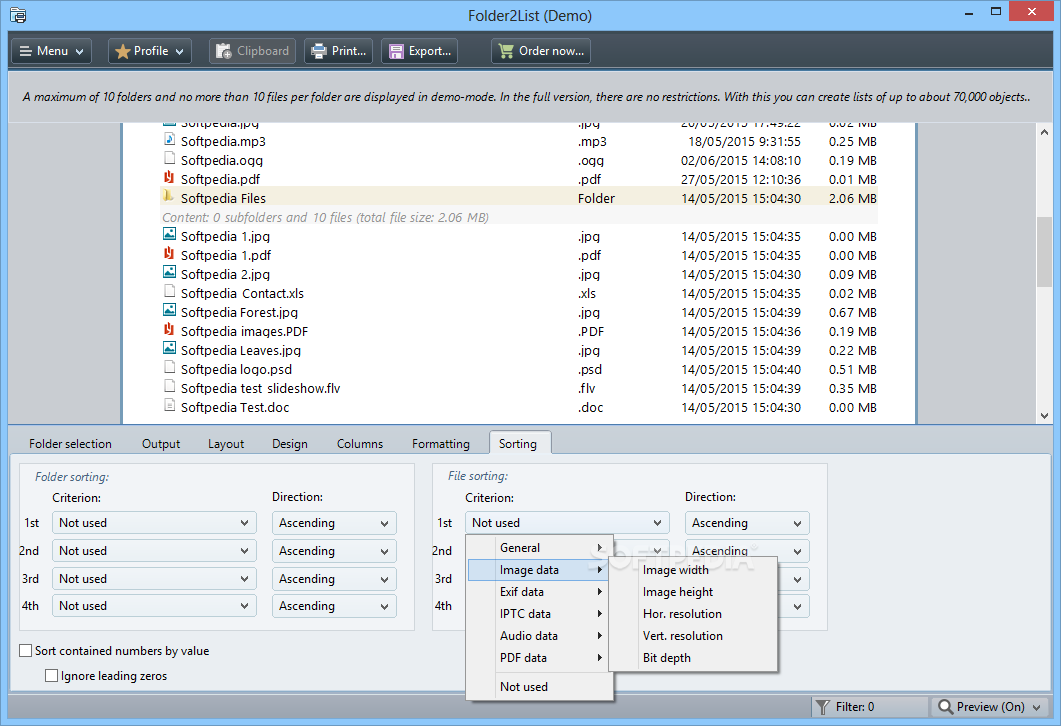This screenshot has height=726, width=1061.
Task: Choose Image height from submenu
Action: [693, 592]
